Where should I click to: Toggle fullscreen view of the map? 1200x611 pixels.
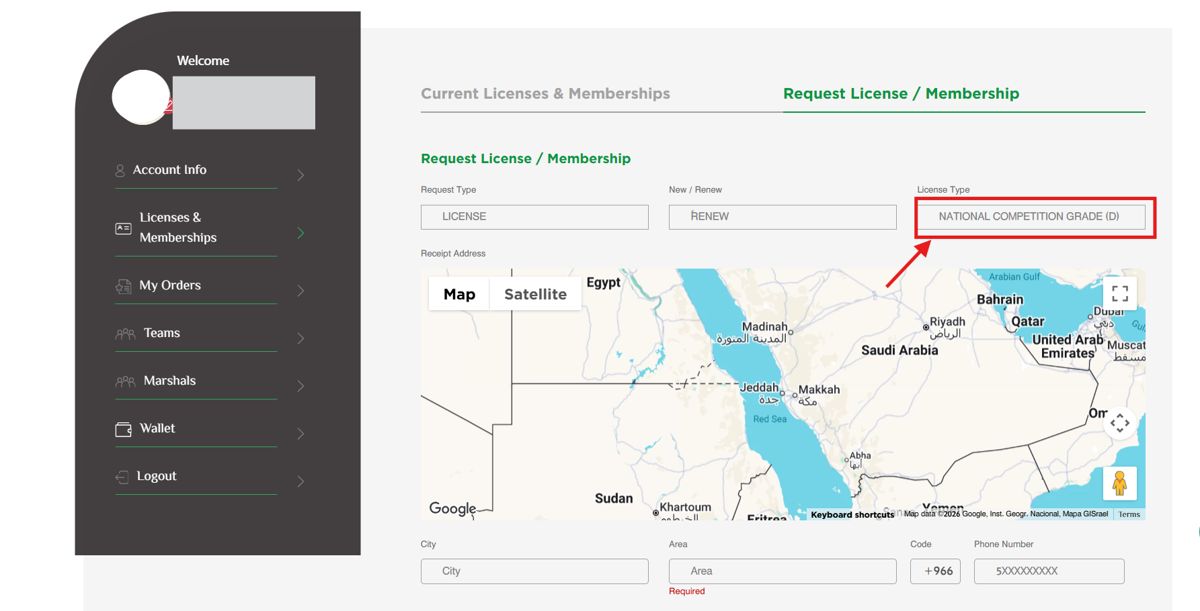coord(1120,294)
